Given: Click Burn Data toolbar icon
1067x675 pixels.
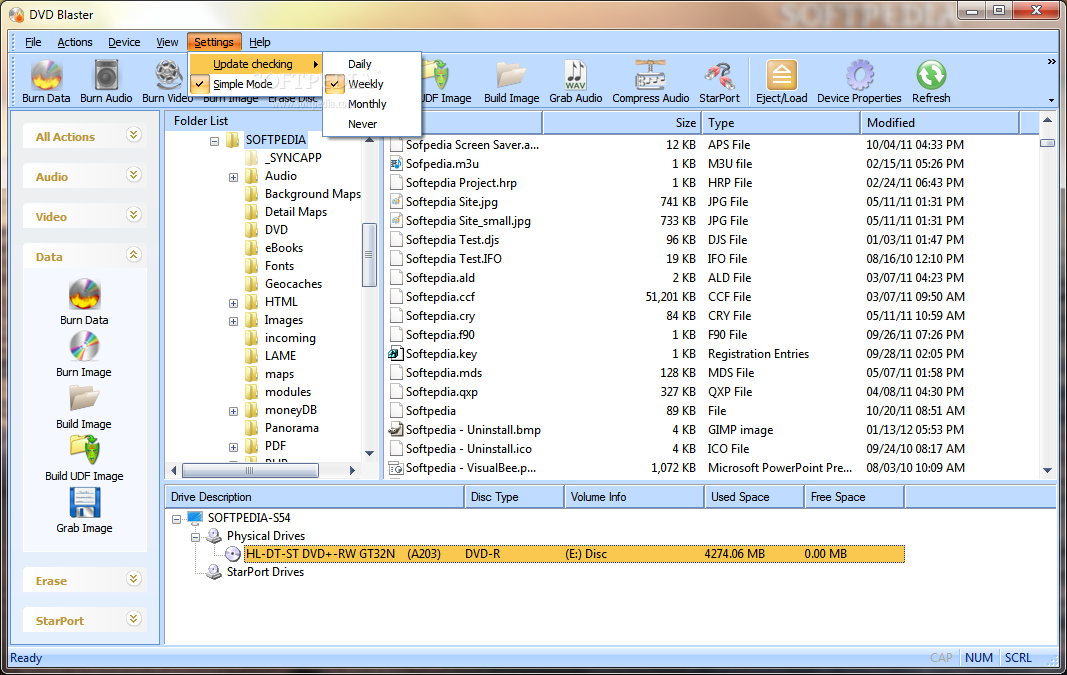Looking at the screenshot, I should [x=46, y=75].
